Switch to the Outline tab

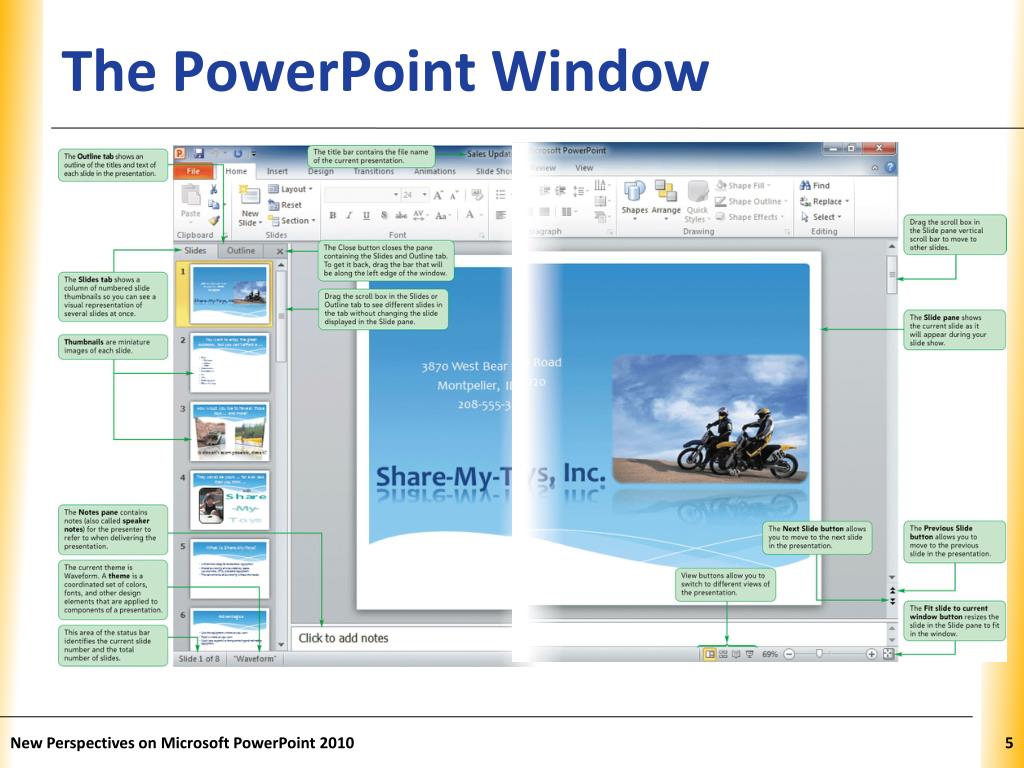pos(241,251)
